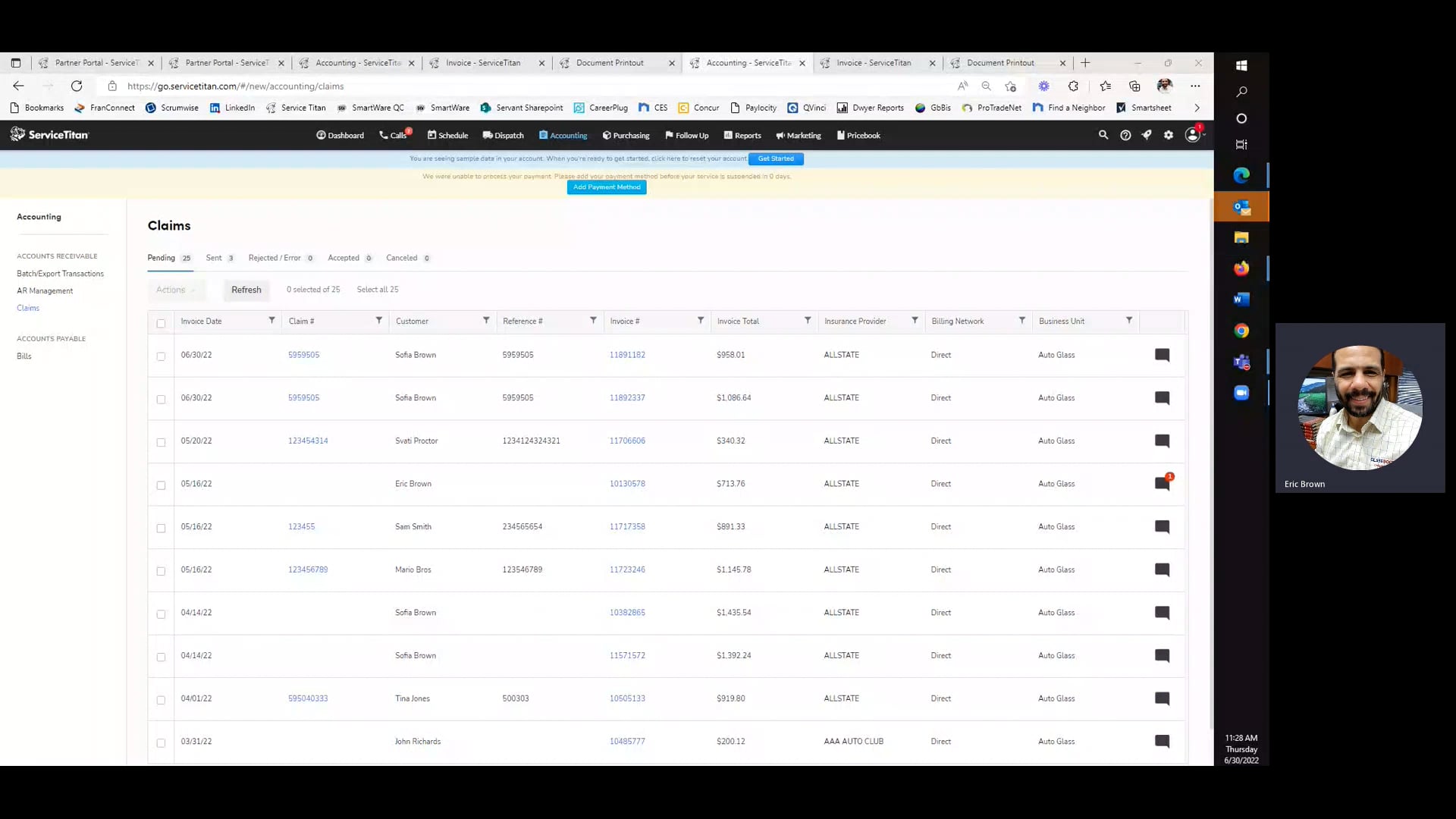Open the Rejected / Error tab
Screen dimensions: 1456x819
coord(275,258)
